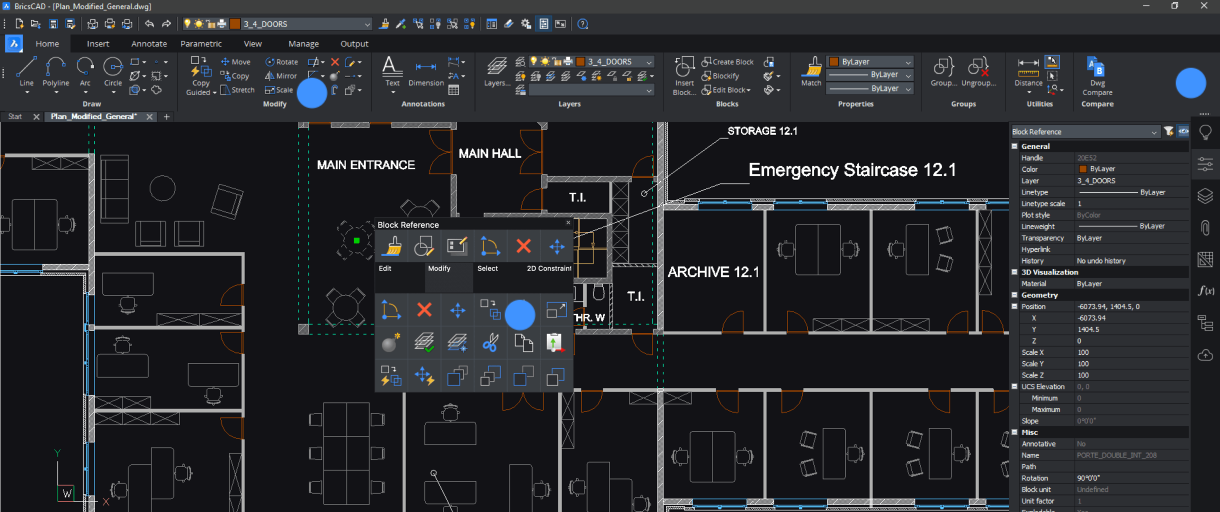
Task: Open the Text annotation tool
Action: click(392, 71)
